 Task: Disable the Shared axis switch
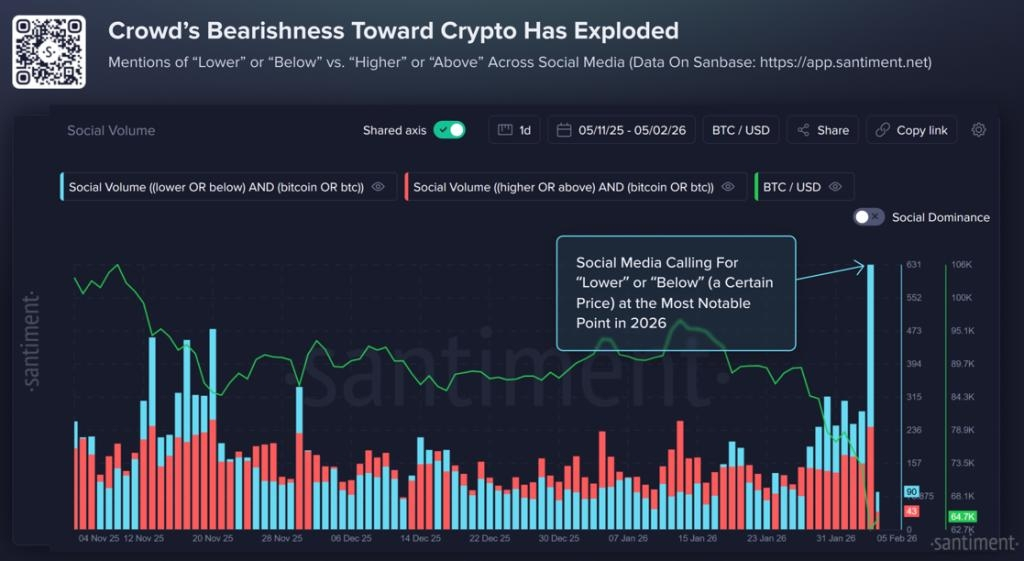[449, 130]
